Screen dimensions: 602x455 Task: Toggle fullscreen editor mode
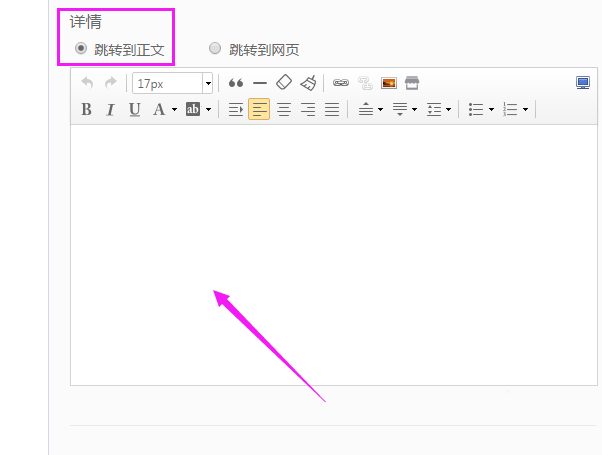[x=583, y=83]
